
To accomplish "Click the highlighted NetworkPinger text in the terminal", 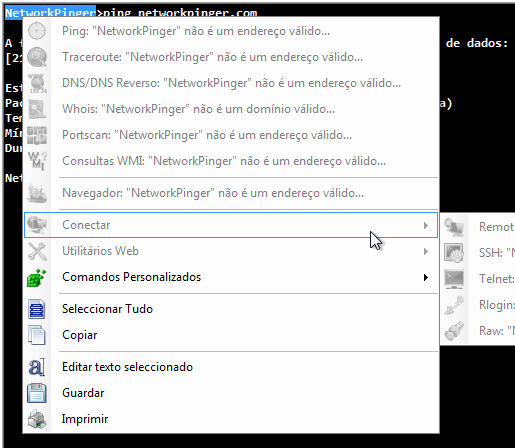I will 50,13.
